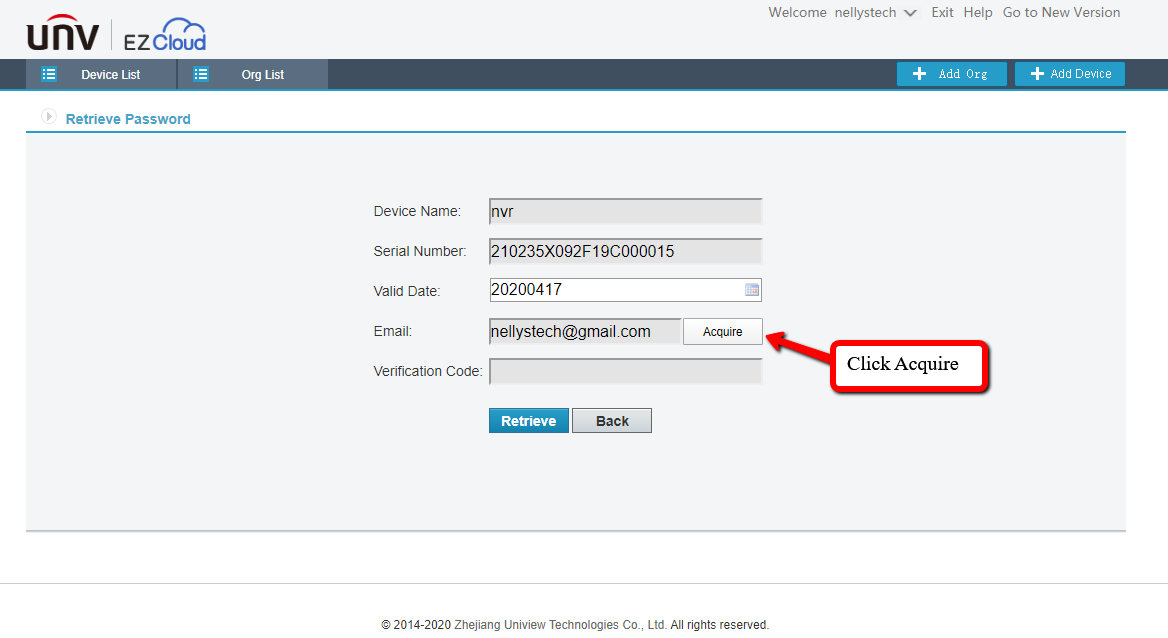This screenshot has height=638, width=1168.
Task: Switch to the Org List tab
Action: [253, 74]
